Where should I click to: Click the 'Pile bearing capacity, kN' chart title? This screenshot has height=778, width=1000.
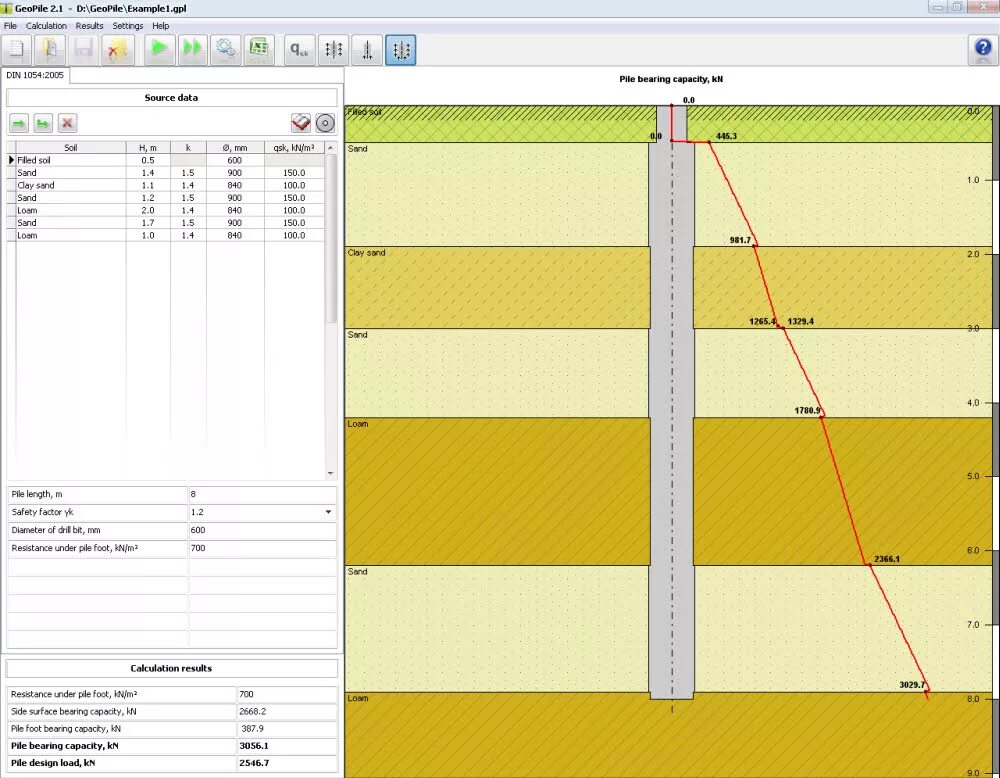(671, 79)
